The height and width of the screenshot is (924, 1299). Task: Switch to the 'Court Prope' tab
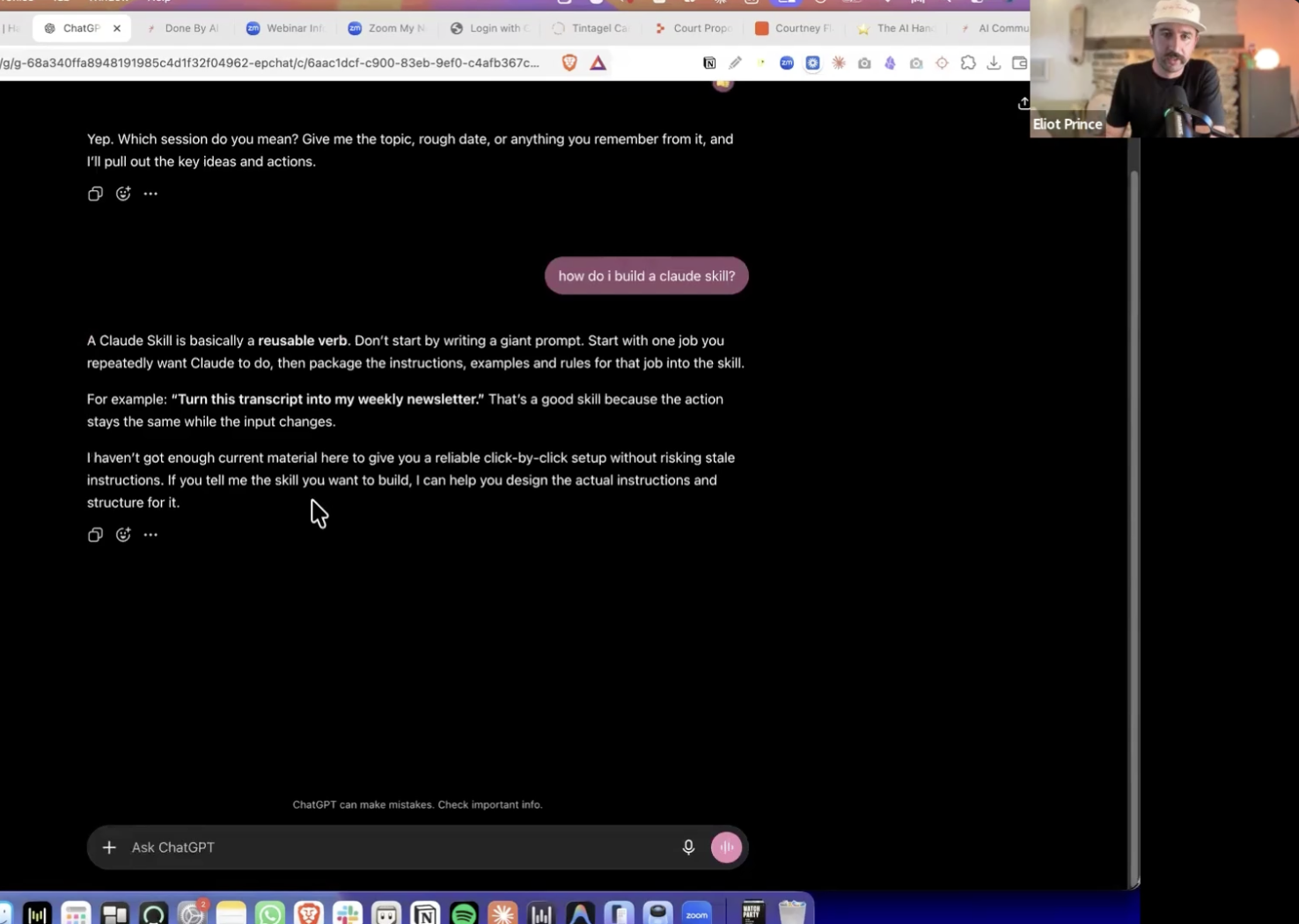click(694, 28)
